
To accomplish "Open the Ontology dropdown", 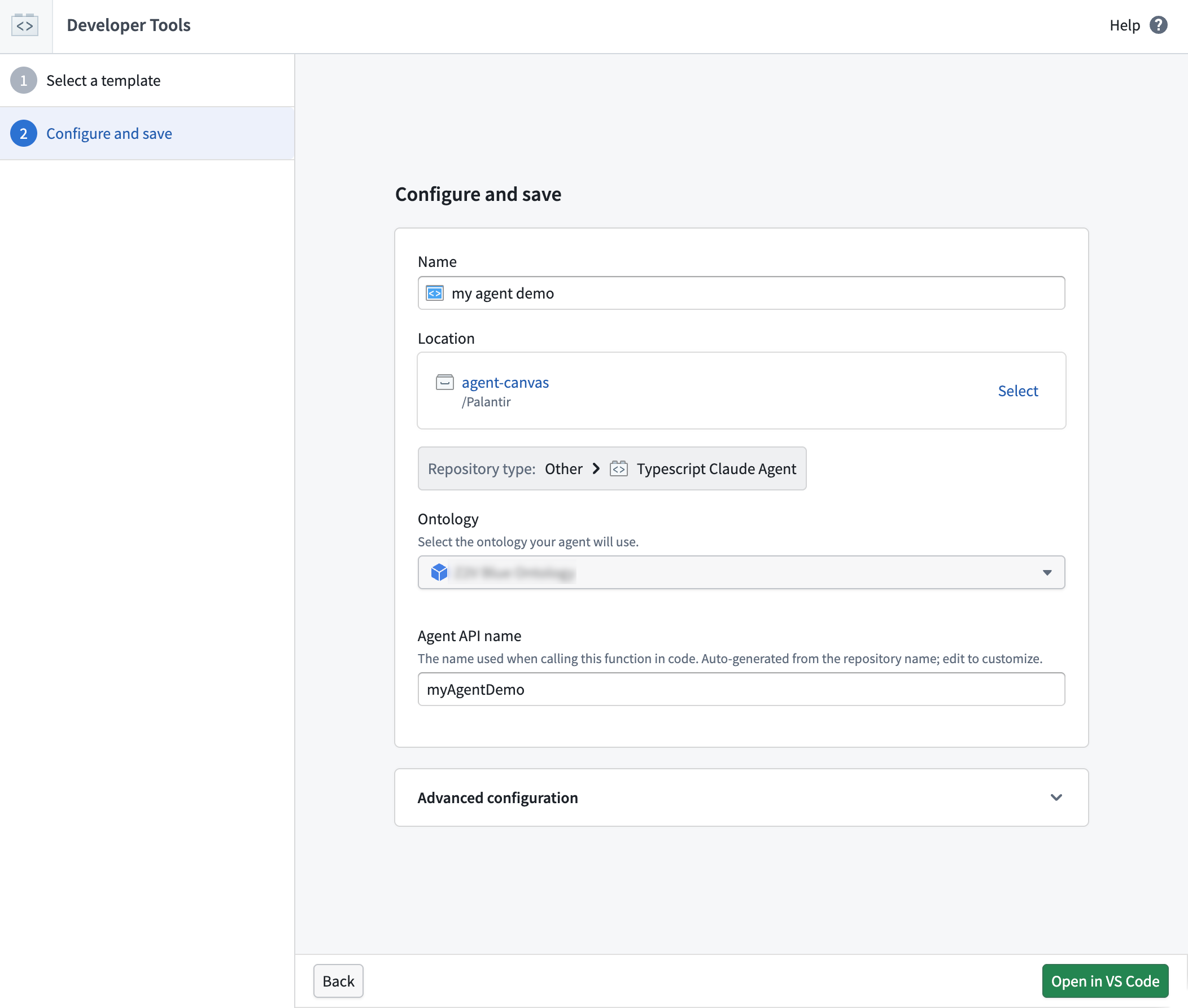I will (x=741, y=572).
